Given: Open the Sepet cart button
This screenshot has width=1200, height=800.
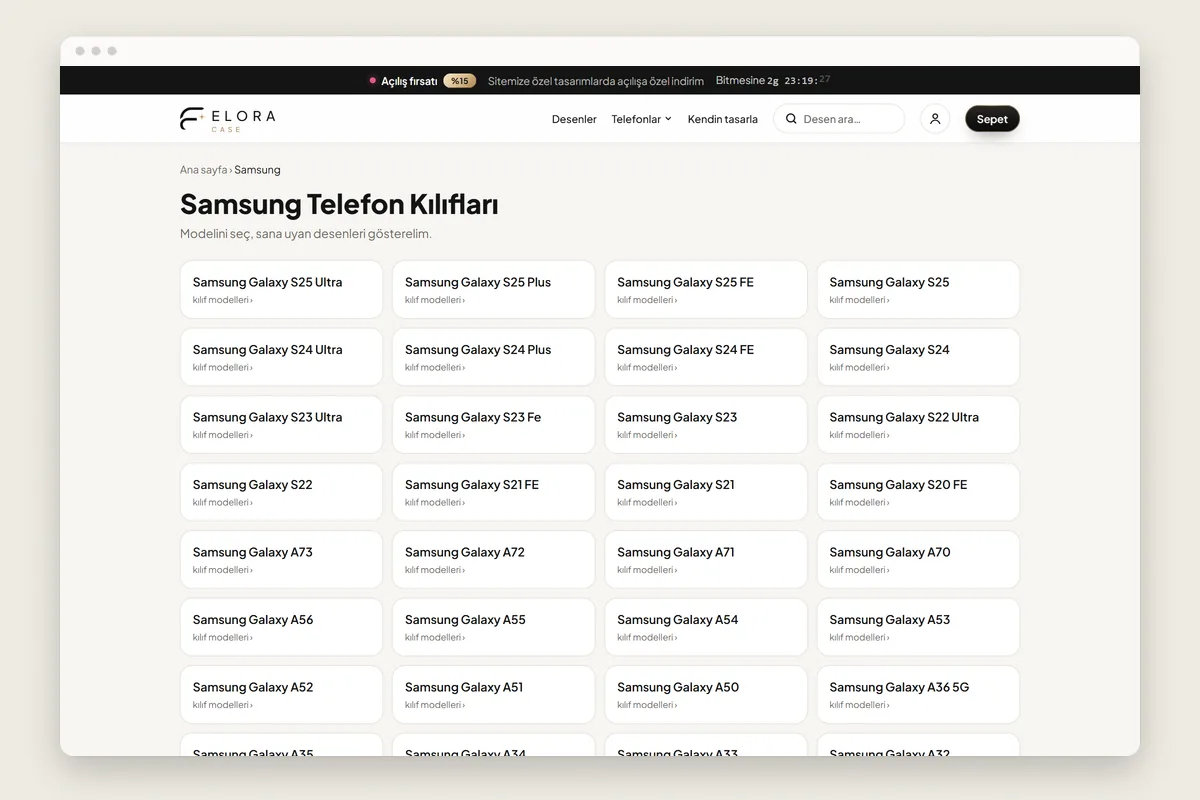Looking at the screenshot, I should click(992, 119).
